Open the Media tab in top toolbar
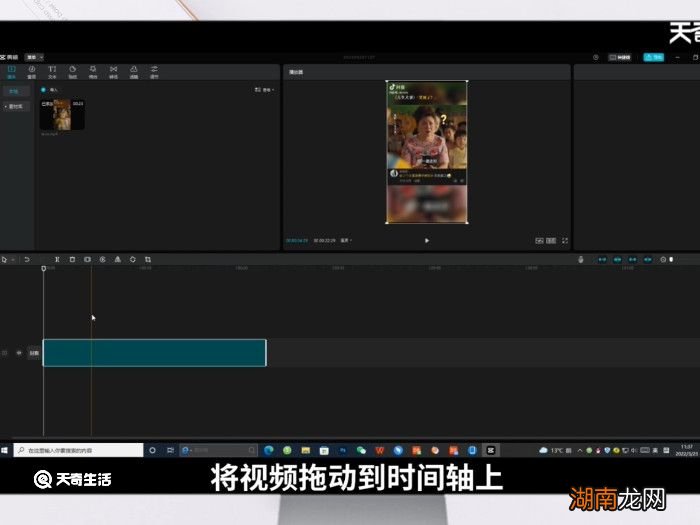 11,72
